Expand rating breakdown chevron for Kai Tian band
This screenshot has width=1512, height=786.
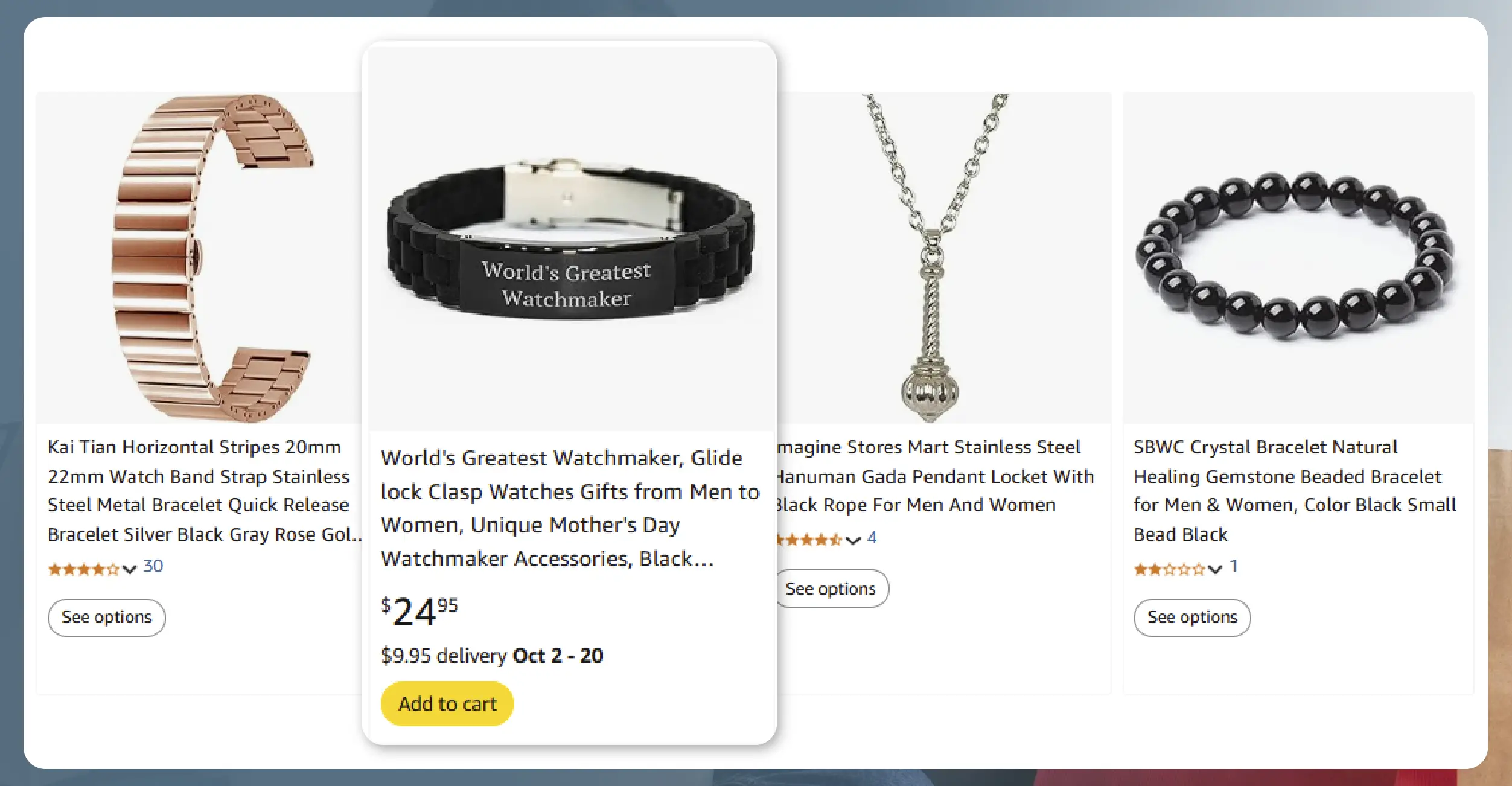(x=130, y=569)
